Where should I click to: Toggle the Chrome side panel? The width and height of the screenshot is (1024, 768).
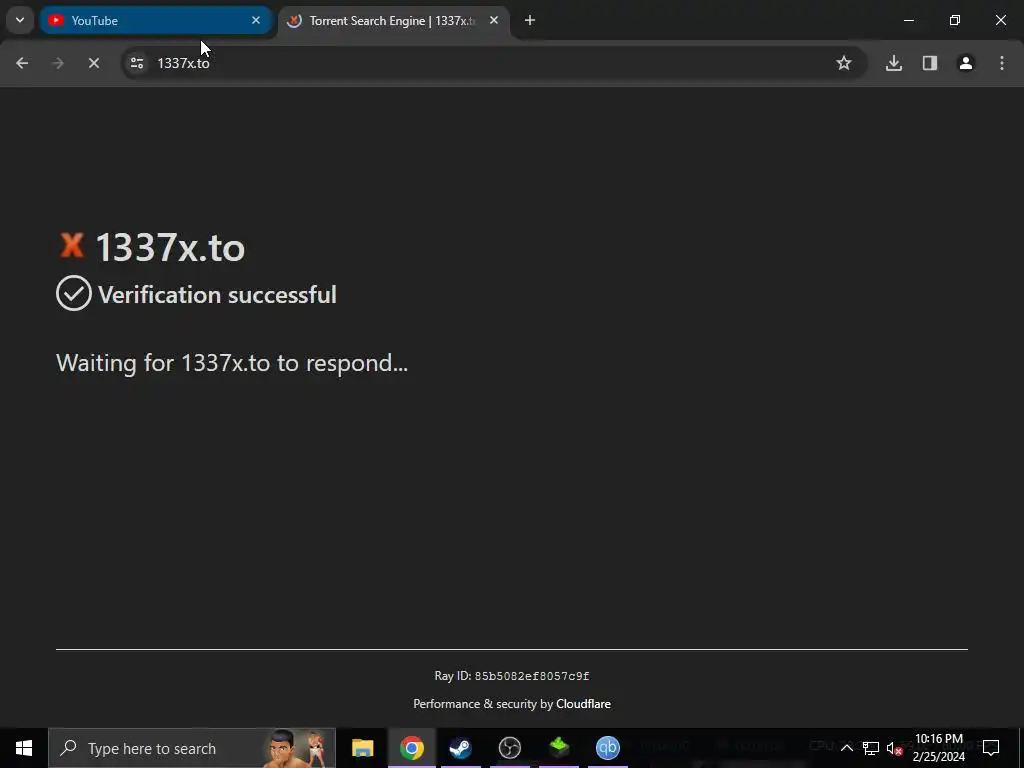coord(930,63)
